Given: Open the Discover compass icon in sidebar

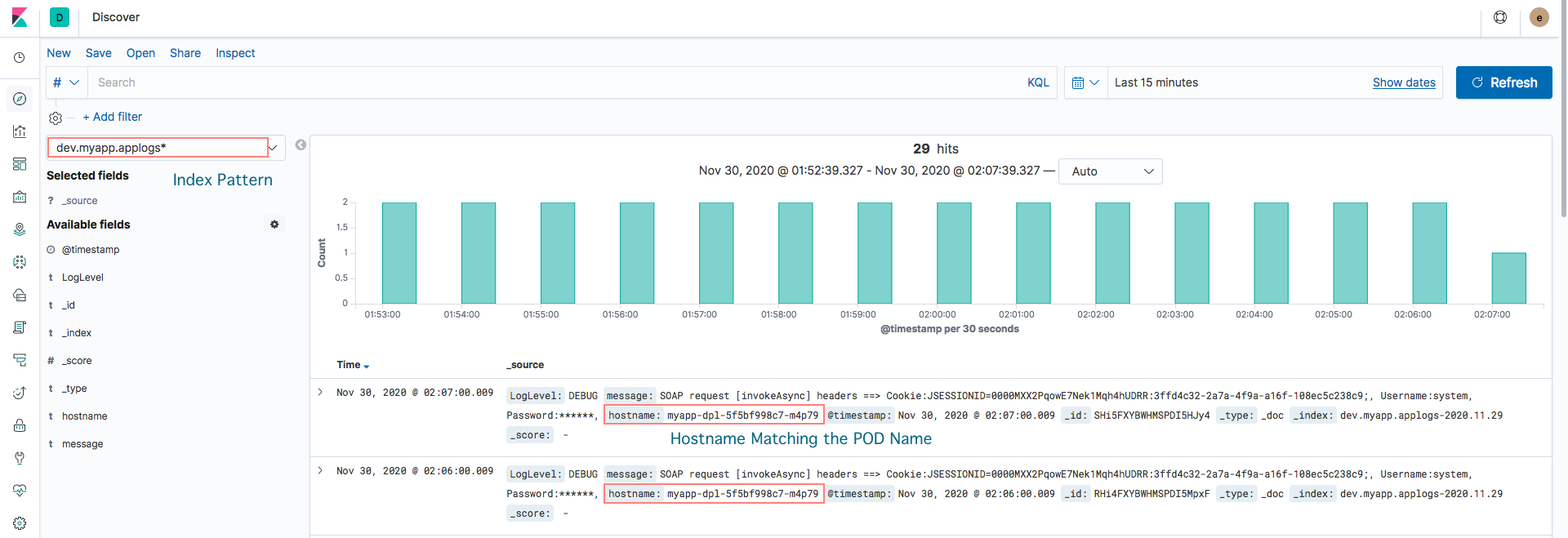Looking at the screenshot, I should [20, 99].
